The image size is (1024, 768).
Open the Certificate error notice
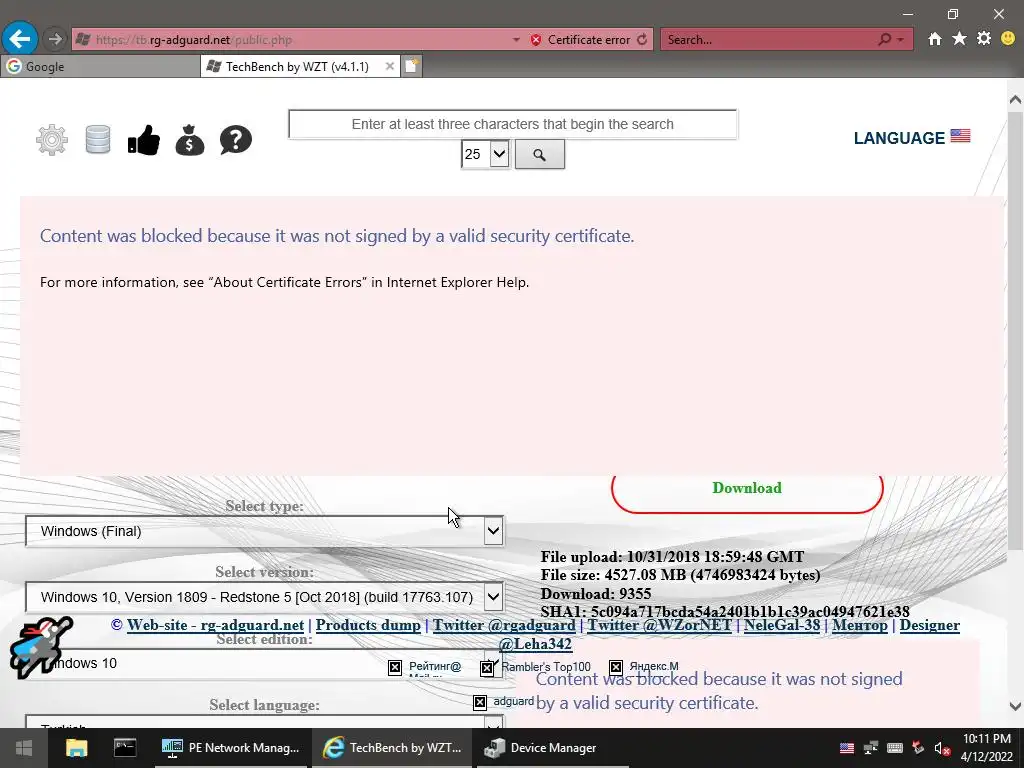click(x=581, y=40)
